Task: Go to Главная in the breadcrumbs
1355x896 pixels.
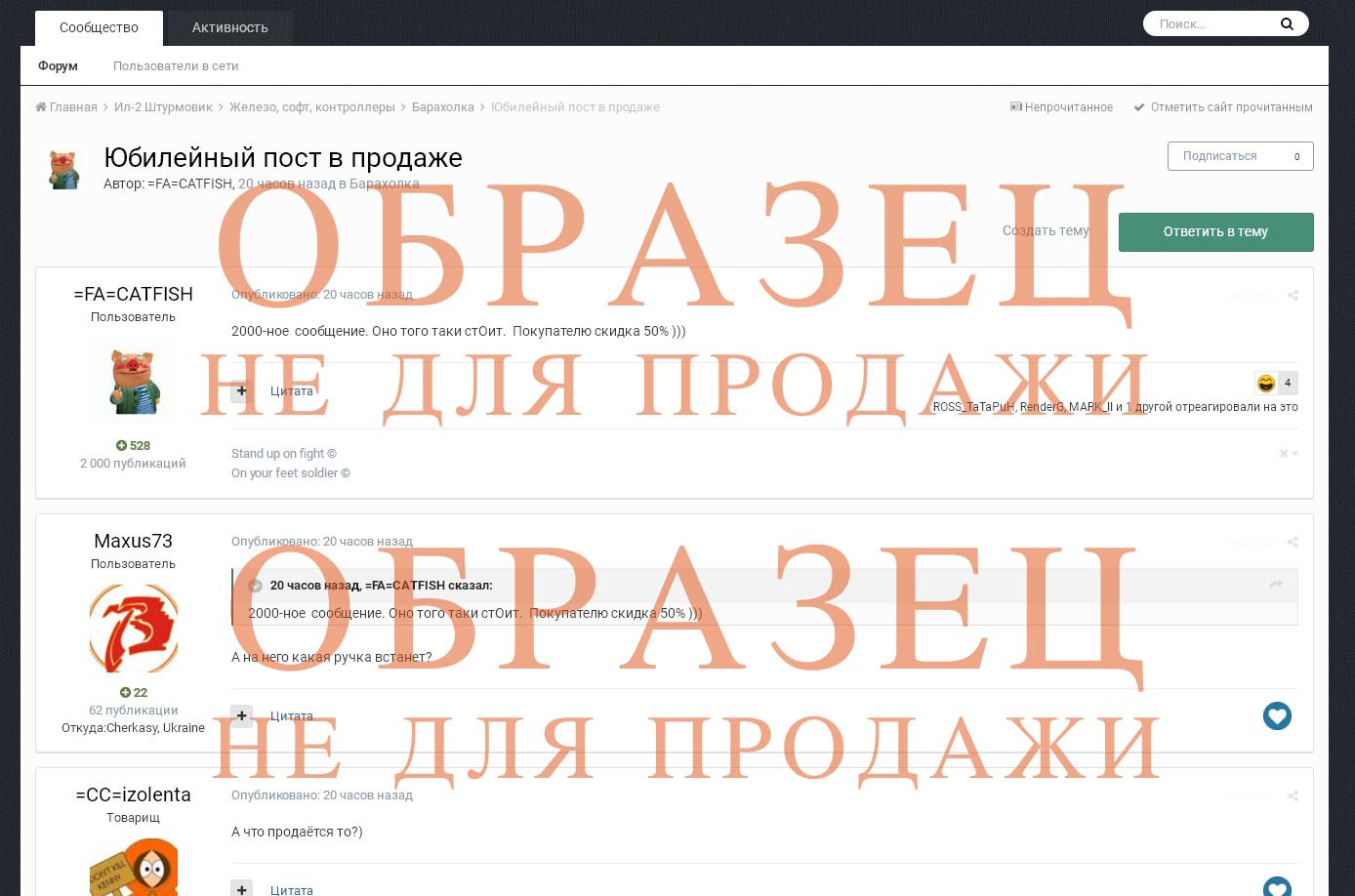Action: pos(73,107)
